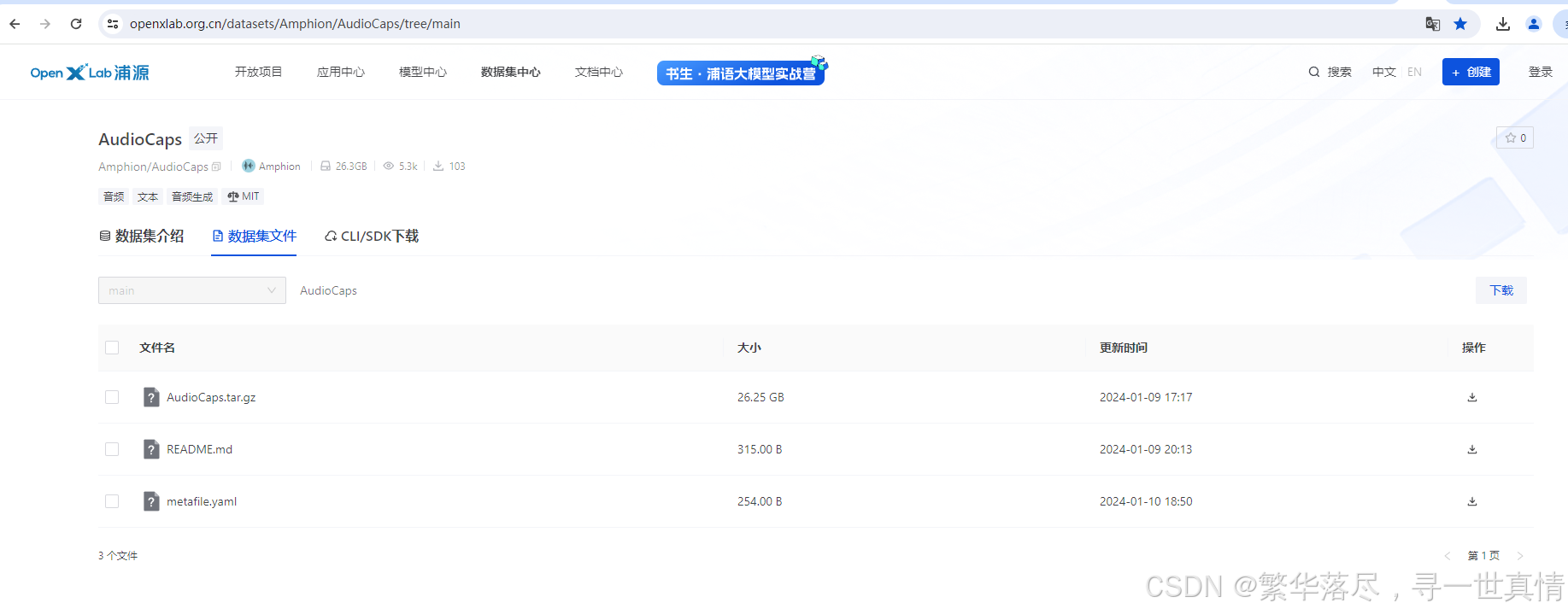Go back using browser back arrow
This screenshot has width=1568, height=614.
[x=15, y=24]
